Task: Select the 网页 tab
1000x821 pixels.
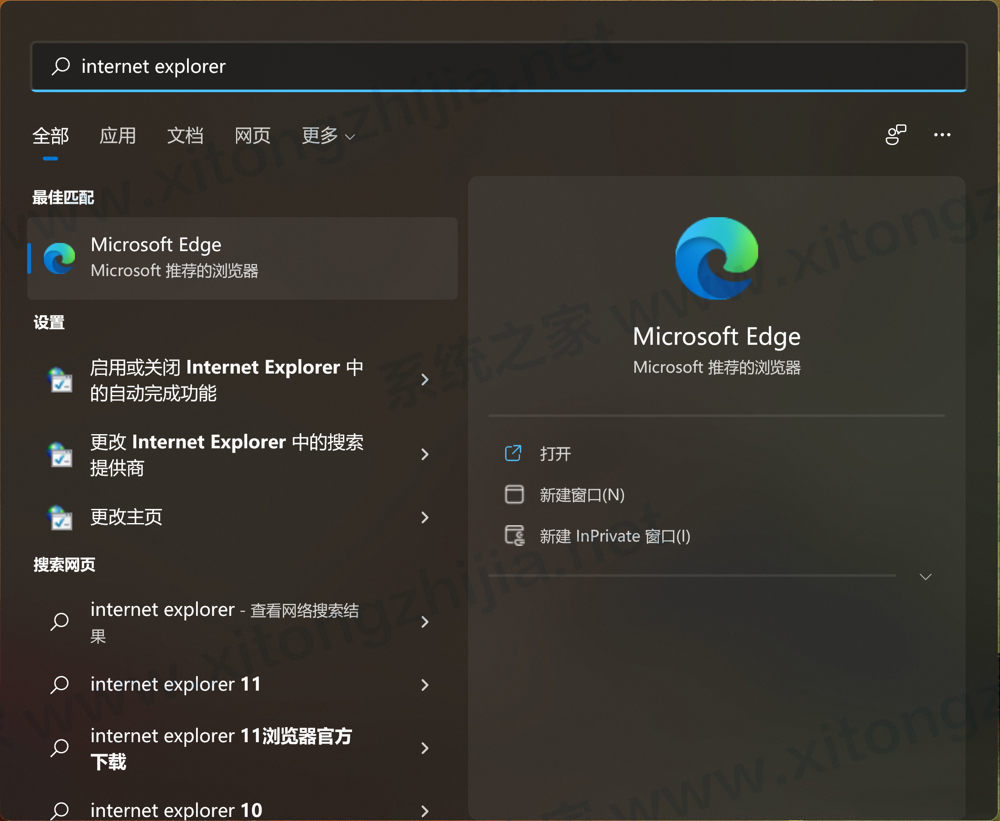Action: point(252,135)
